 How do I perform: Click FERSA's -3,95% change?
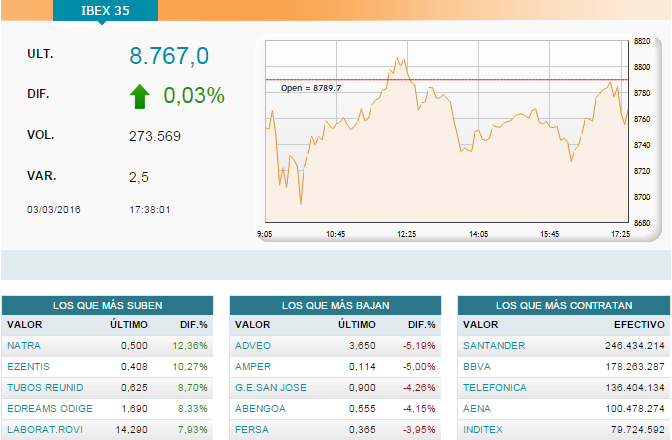419,429
